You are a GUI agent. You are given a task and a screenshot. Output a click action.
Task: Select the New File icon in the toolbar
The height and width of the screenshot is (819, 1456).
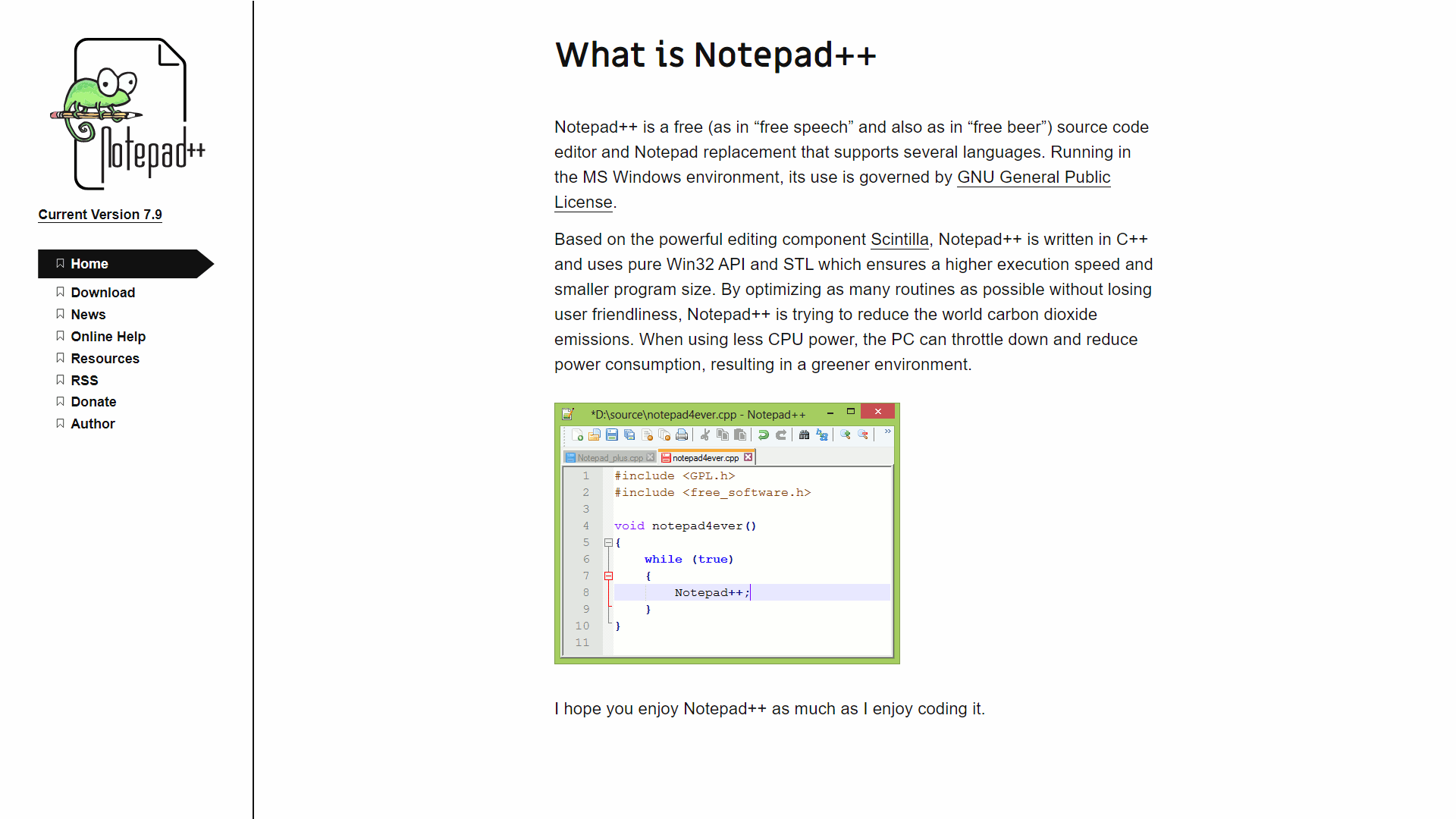coord(578,435)
